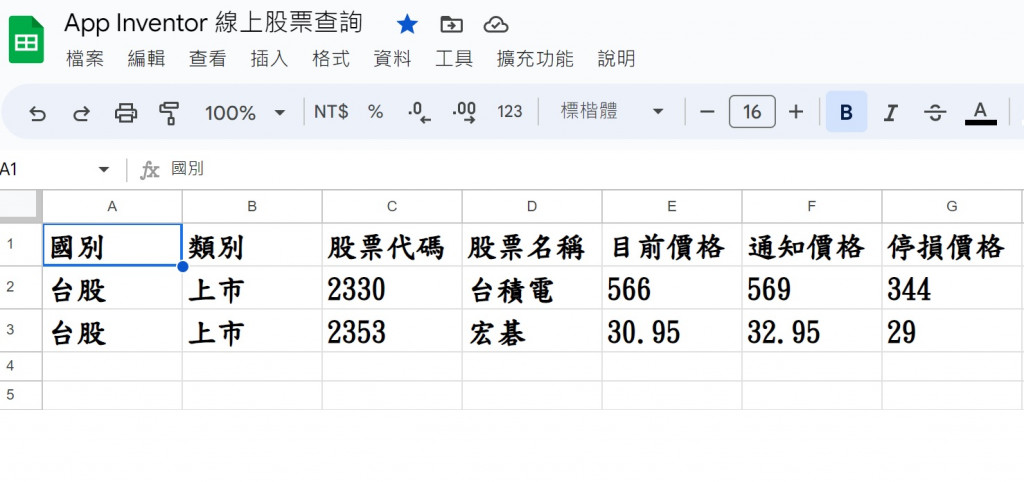The height and width of the screenshot is (482, 1024).
Task: Decrease font size with minus button
Action: (707, 112)
